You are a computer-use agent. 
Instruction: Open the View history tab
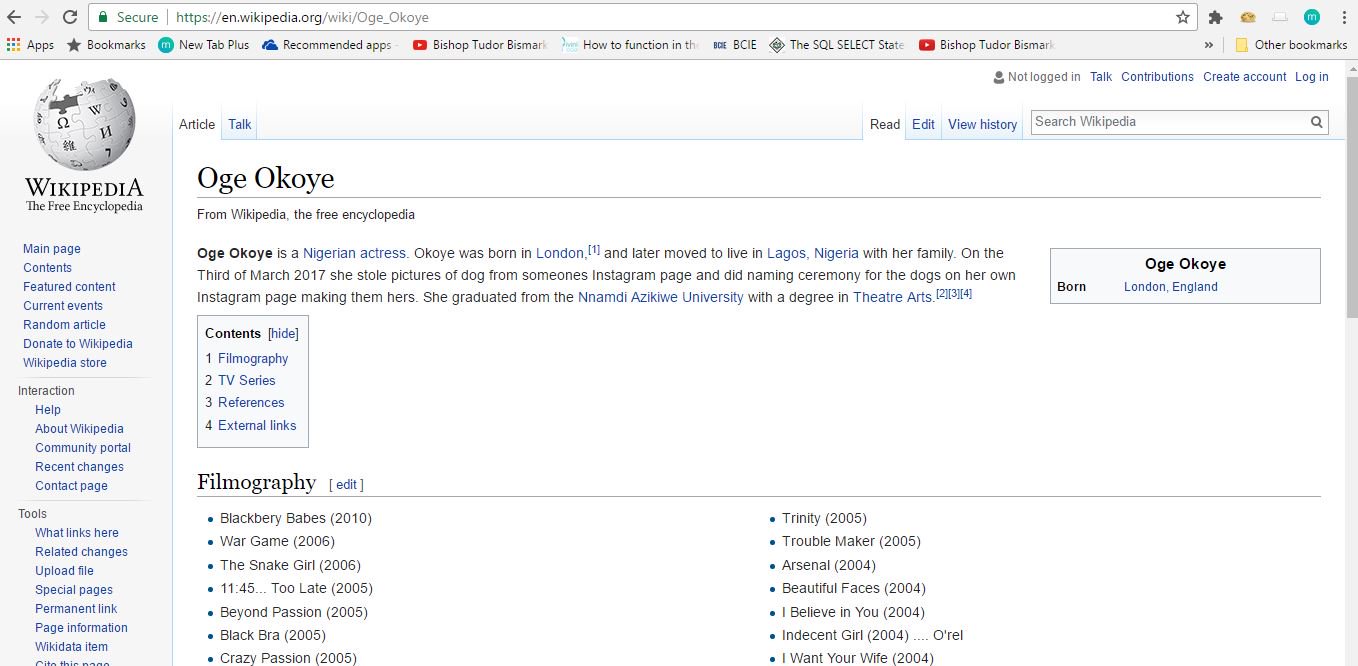point(982,124)
